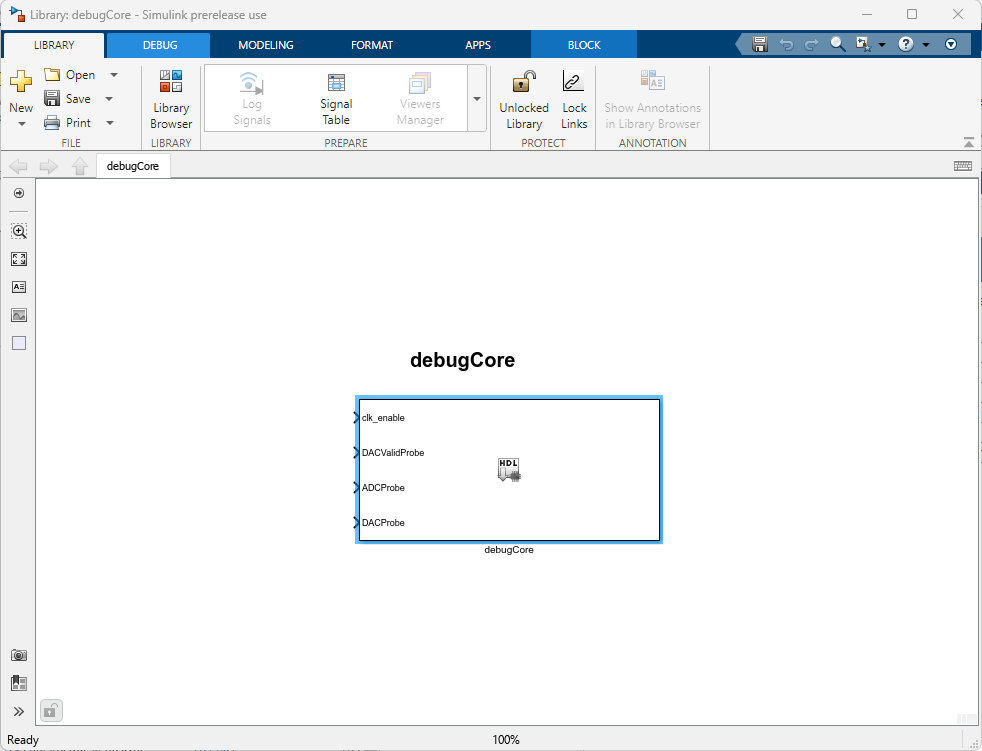Switch to the MODELING tab
Screen dimensions: 982x751
click(266, 45)
